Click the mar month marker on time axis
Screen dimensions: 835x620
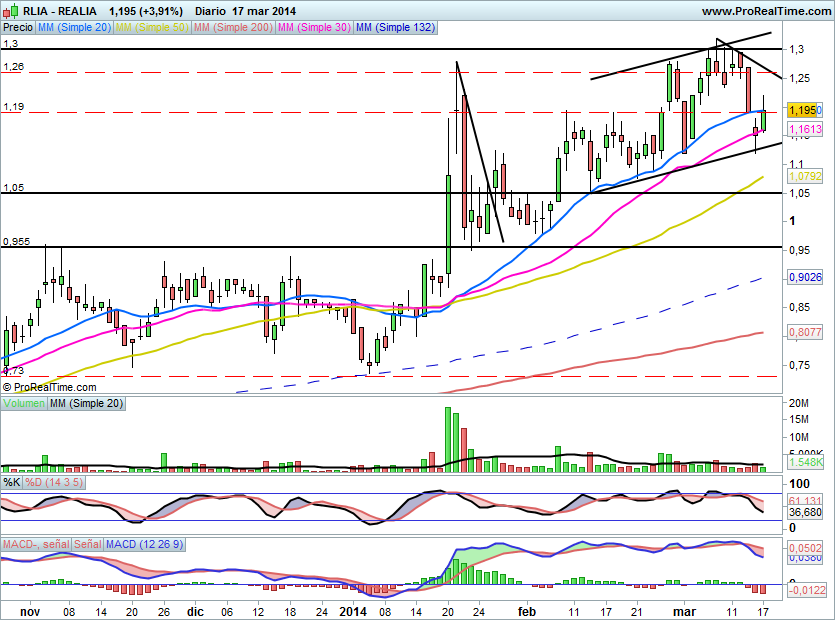click(684, 611)
